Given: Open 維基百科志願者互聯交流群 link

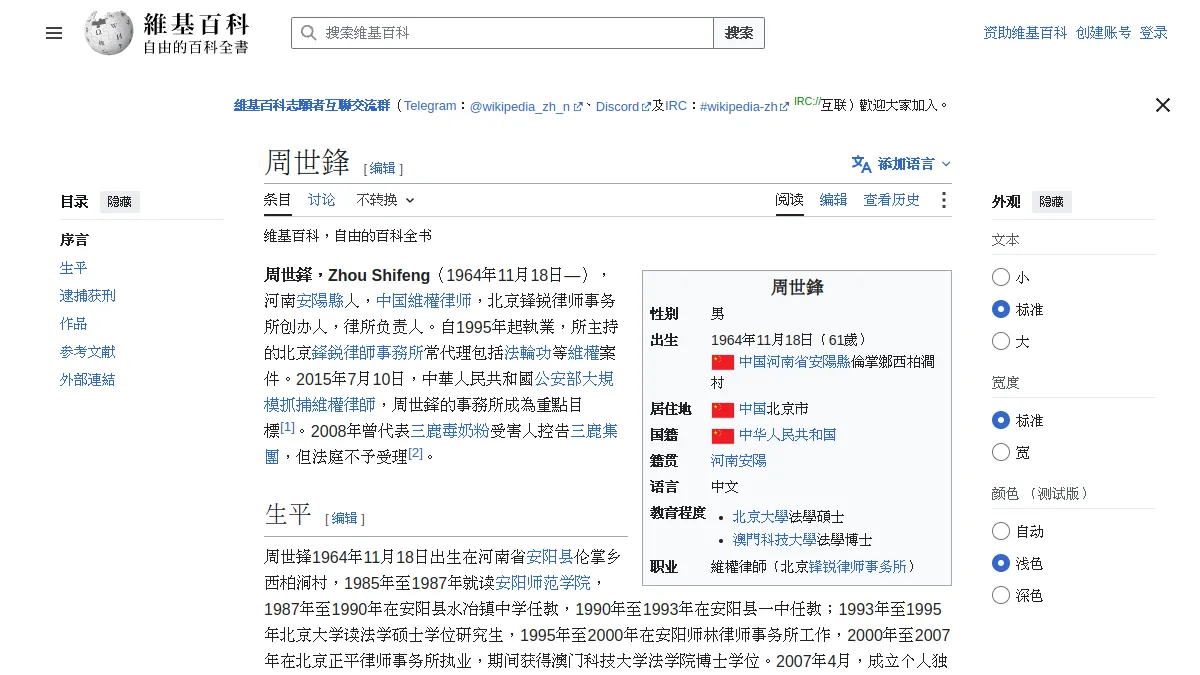Looking at the screenshot, I should point(312,106).
